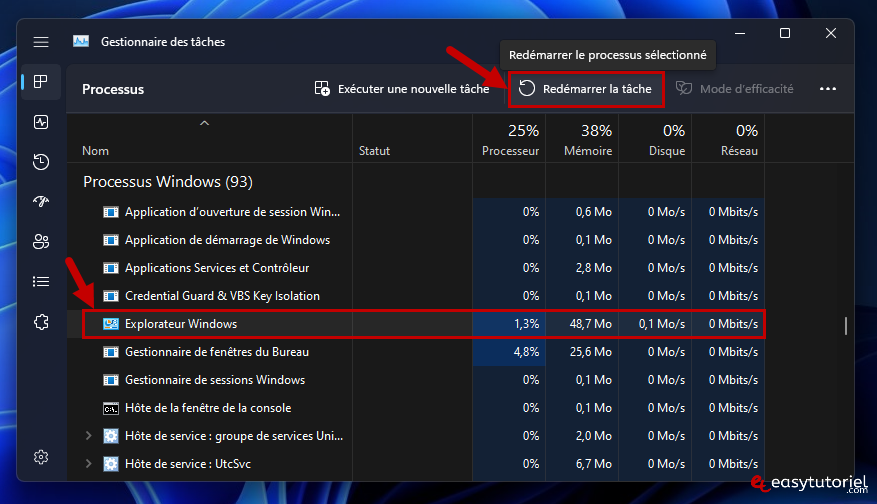
Task: Click icon of groupe de services Uni... row
Action: coord(111,436)
